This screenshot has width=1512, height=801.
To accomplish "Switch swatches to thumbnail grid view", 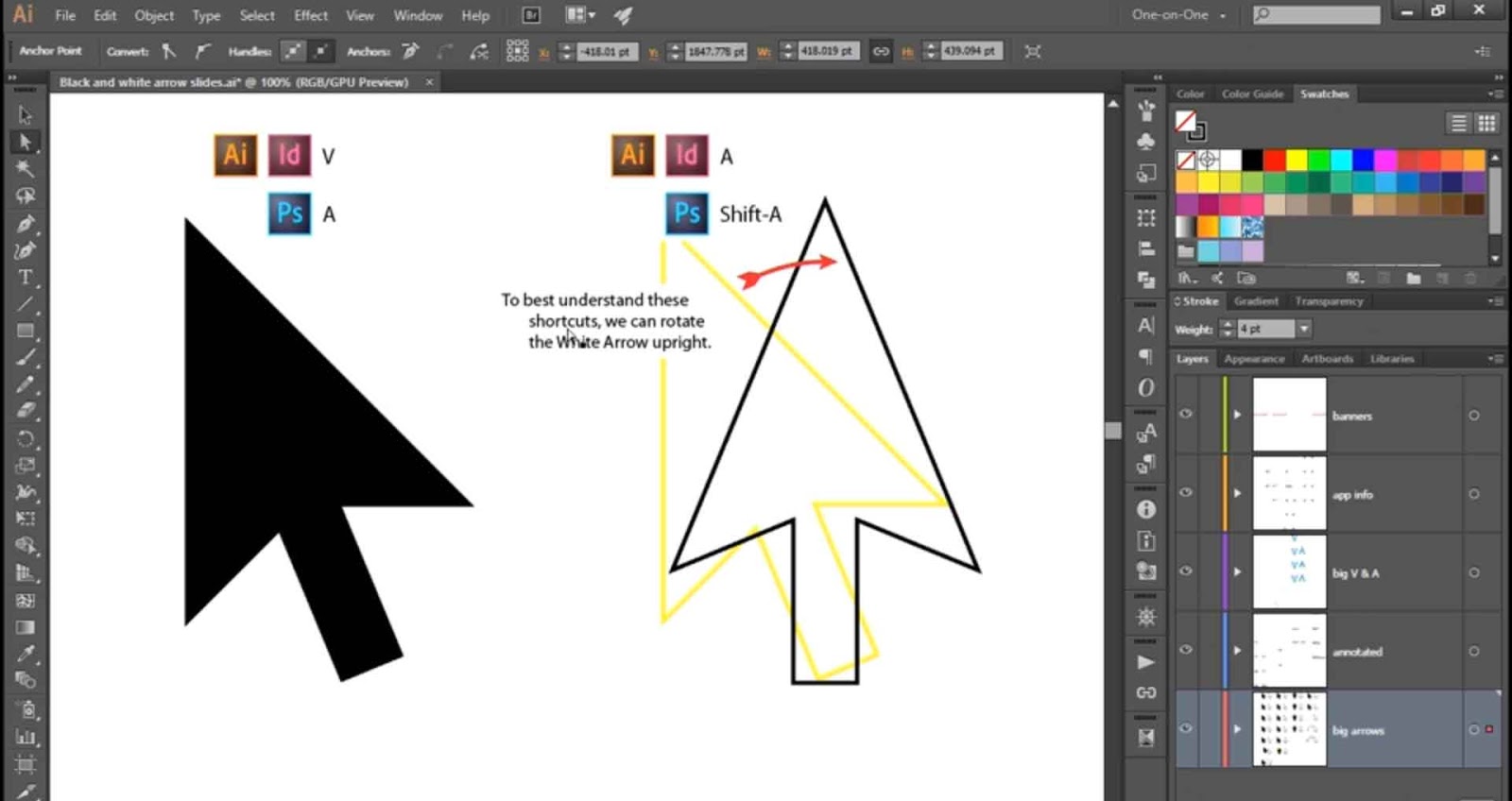I will pyautogui.click(x=1486, y=123).
